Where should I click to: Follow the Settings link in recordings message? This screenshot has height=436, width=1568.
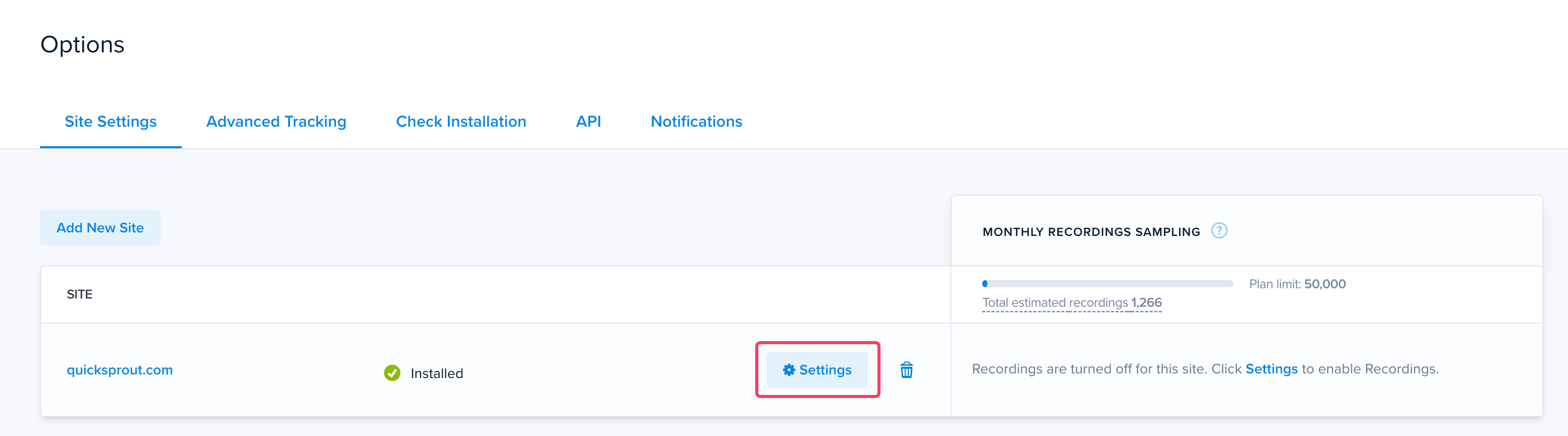tap(1272, 369)
